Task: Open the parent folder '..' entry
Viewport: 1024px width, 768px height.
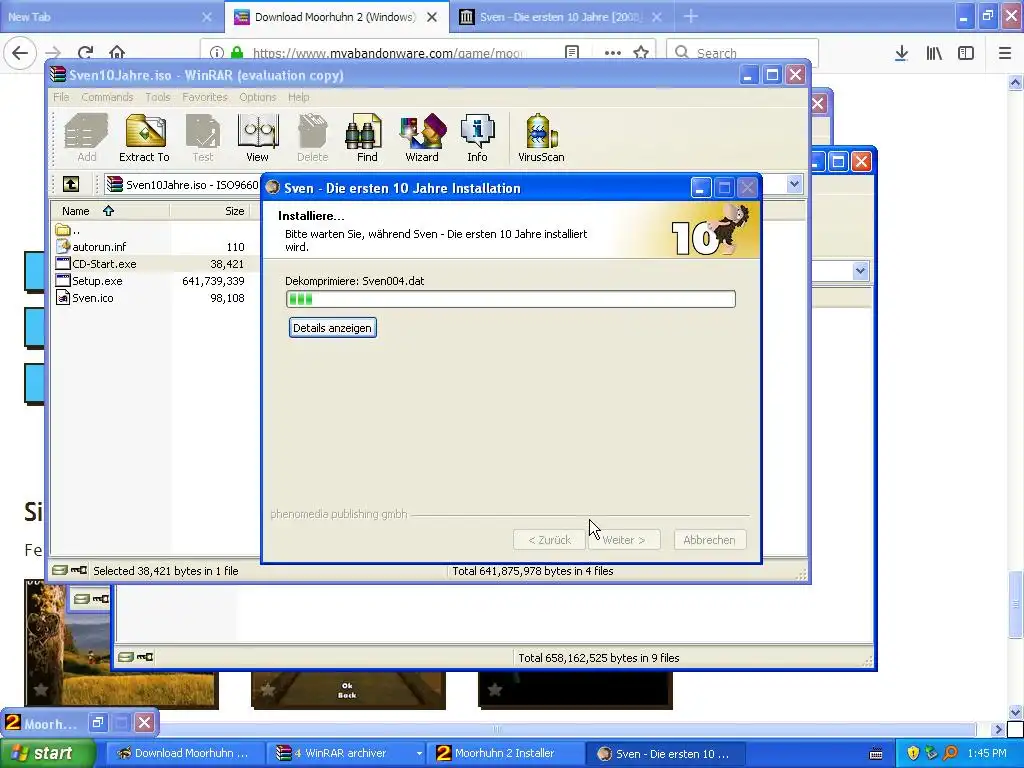Action: [x=68, y=230]
